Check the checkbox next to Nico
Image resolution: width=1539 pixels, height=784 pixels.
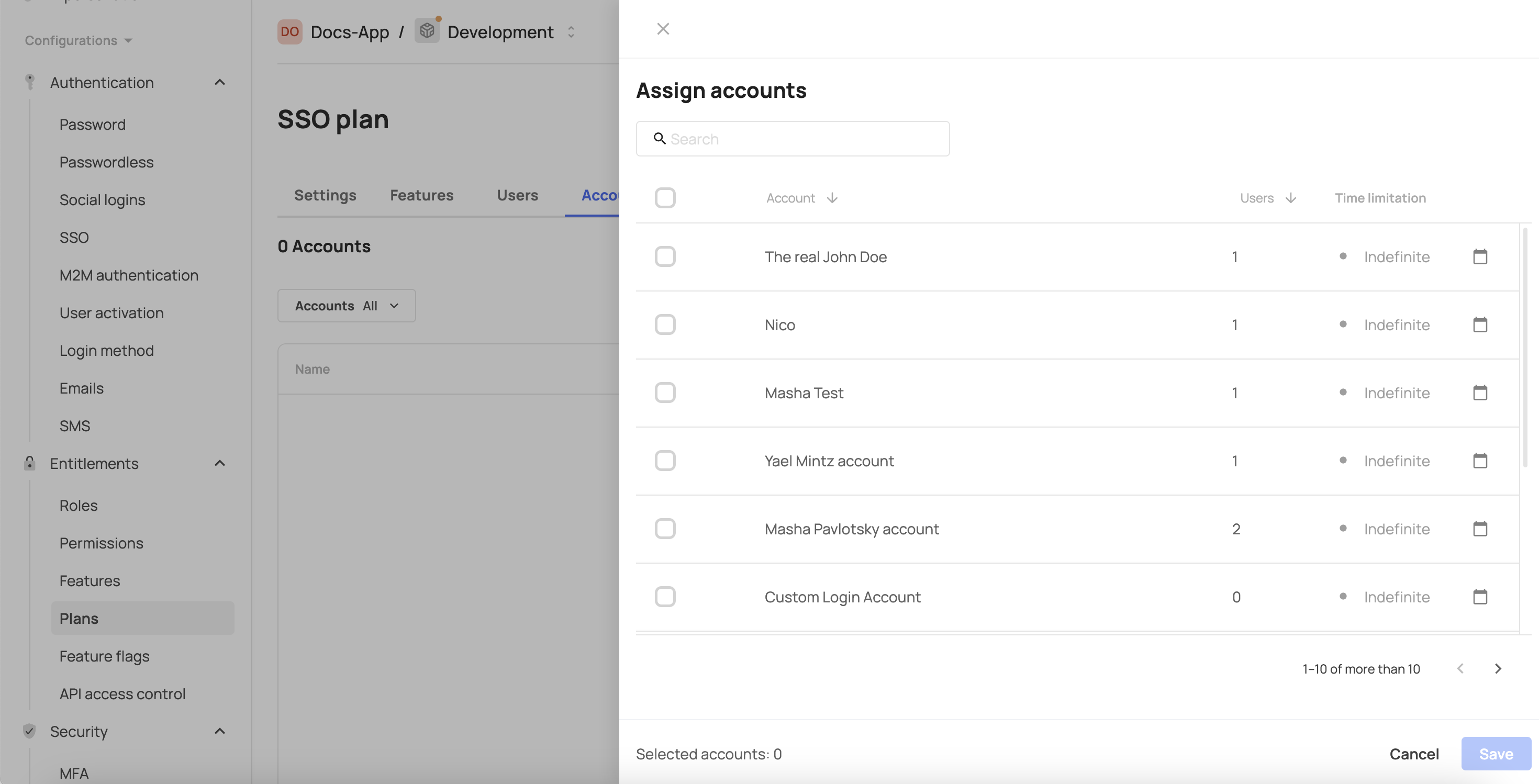pos(665,324)
